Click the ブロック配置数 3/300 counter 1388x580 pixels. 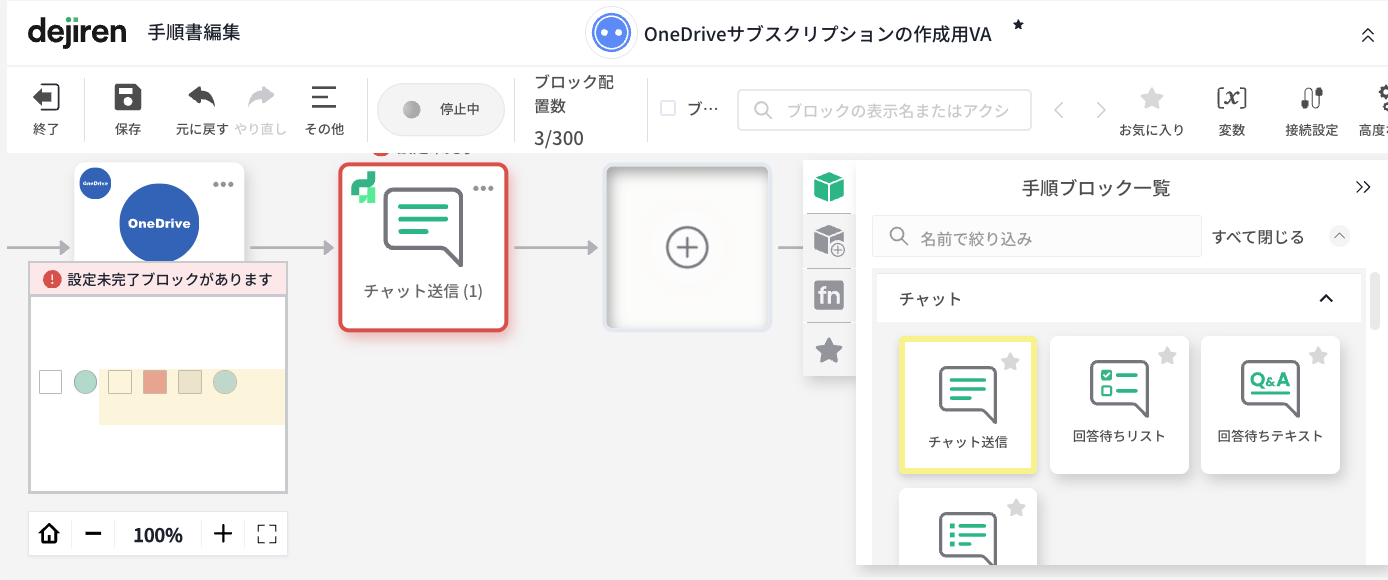click(x=574, y=110)
